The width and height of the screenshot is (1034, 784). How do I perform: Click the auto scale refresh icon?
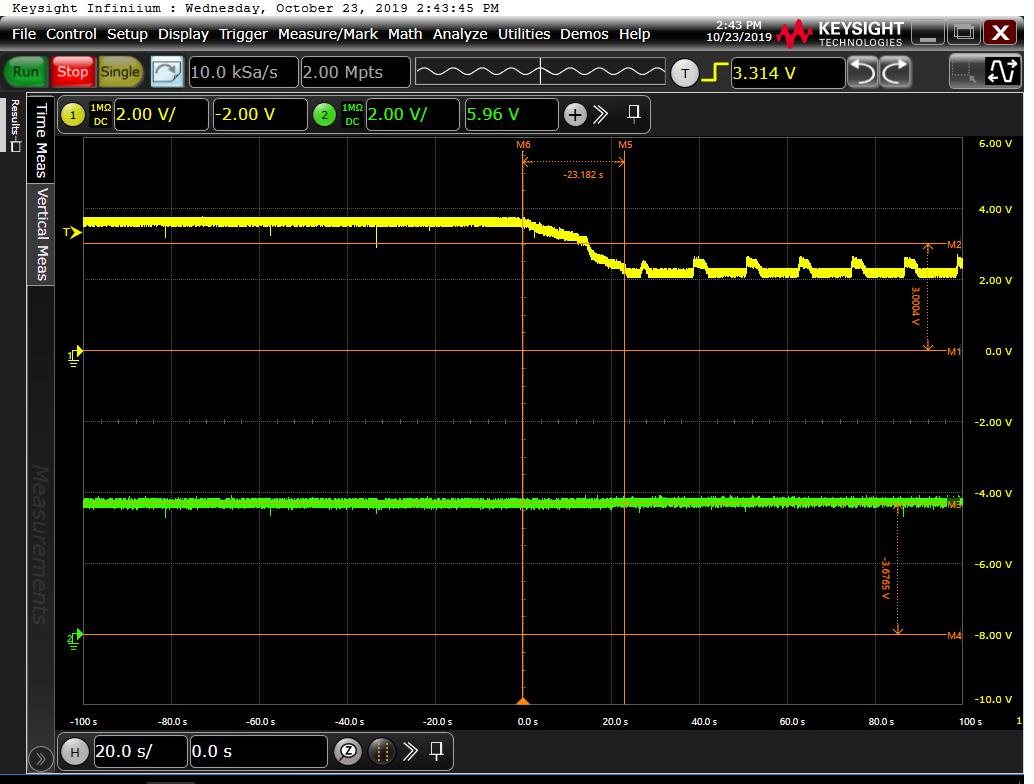167,72
